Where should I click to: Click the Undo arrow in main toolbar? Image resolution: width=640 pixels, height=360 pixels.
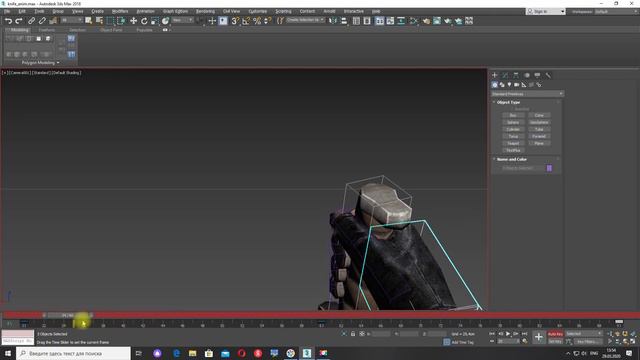coord(8,20)
